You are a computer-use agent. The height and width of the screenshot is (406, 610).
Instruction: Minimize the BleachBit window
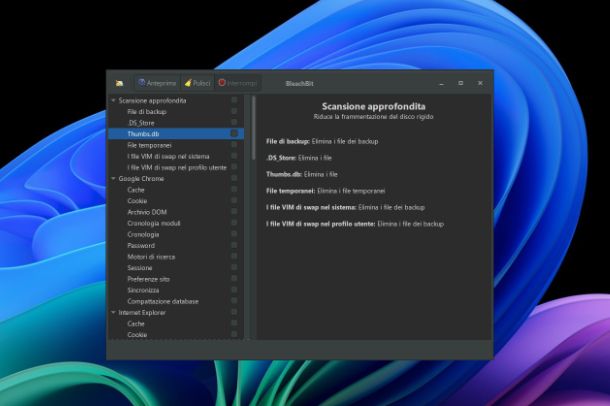pyautogui.click(x=441, y=84)
